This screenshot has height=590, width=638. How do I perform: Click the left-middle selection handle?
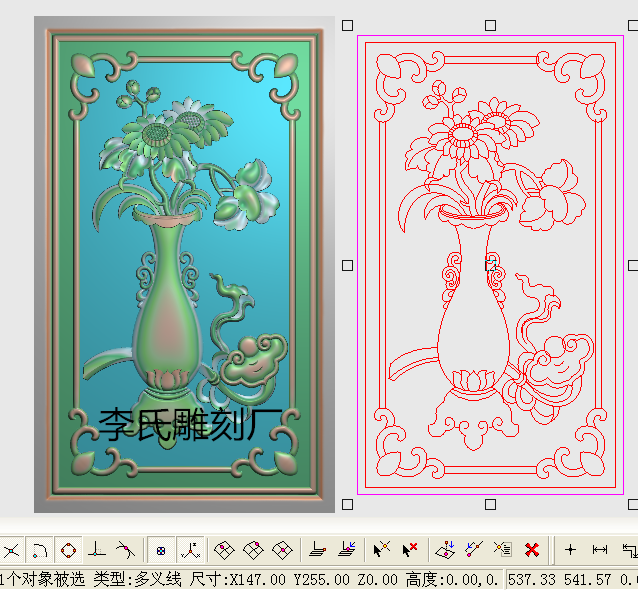click(x=347, y=266)
